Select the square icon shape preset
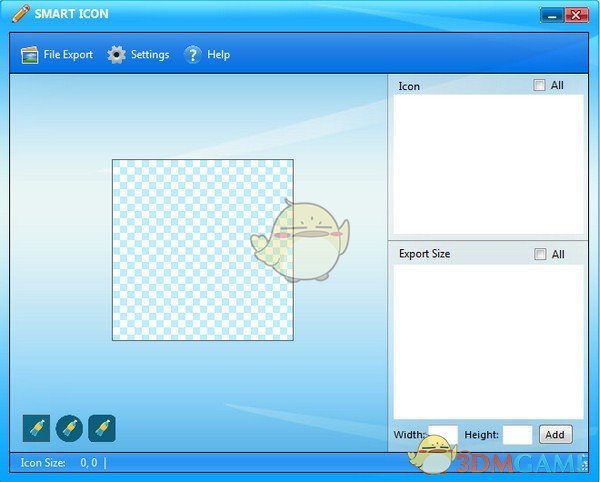Screen dimensions: 600x482 click(36, 428)
